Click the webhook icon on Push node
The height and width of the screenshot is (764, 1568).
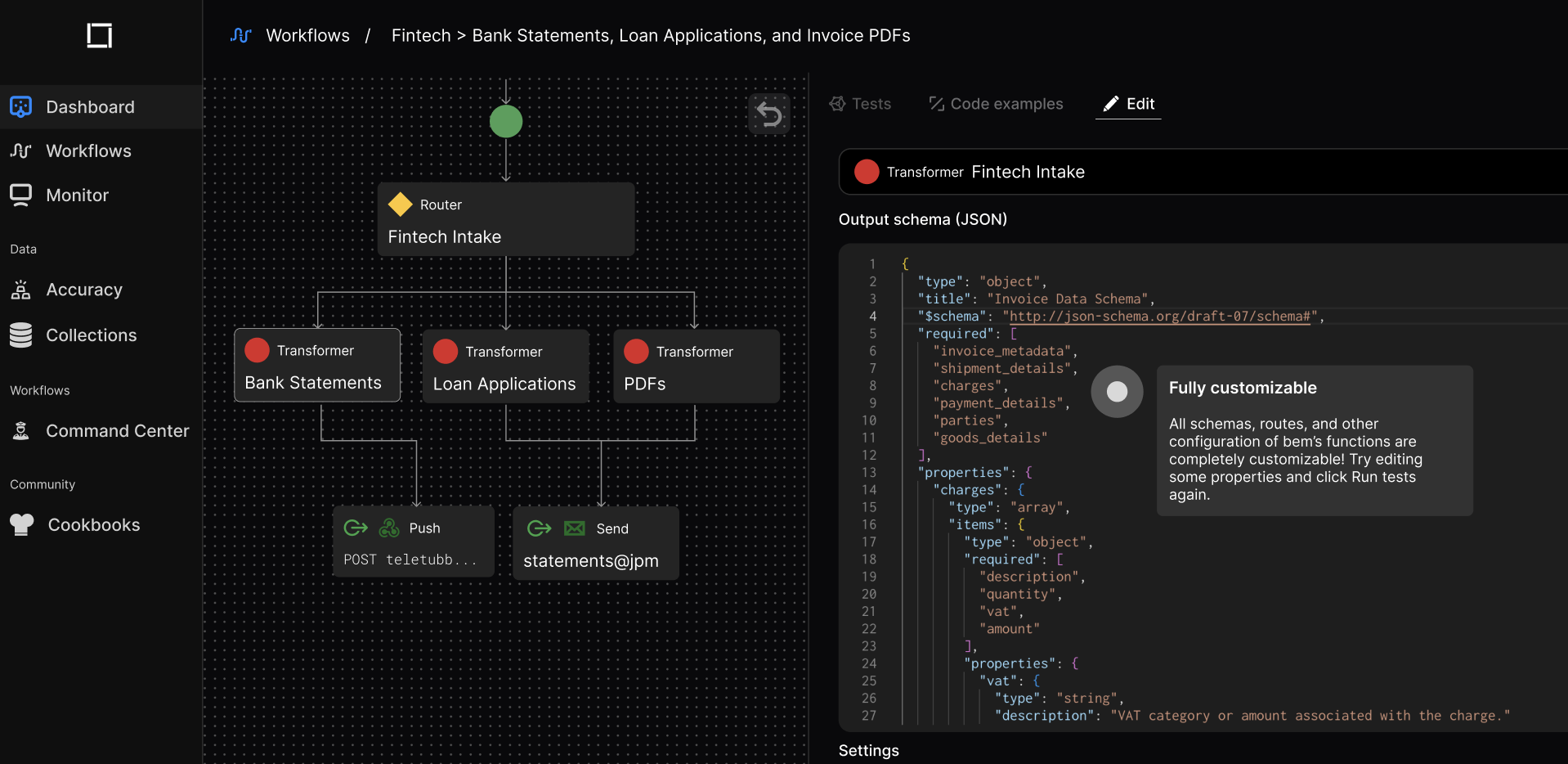[x=389, y=528]
